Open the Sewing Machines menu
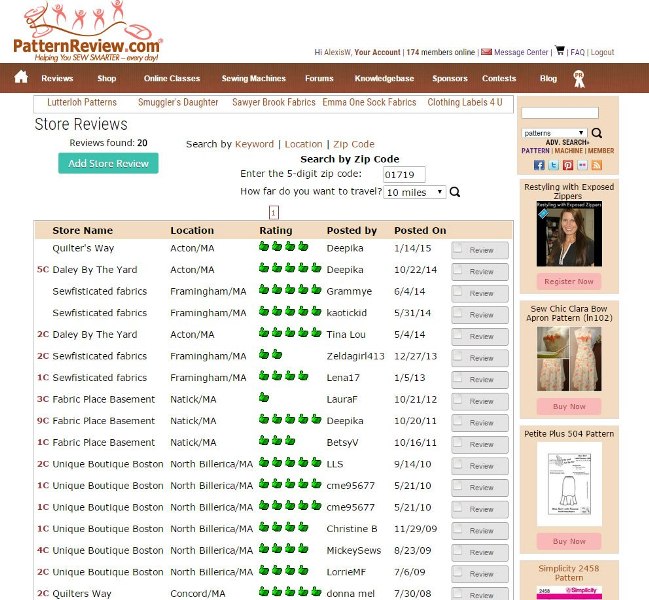This screenshot has width=649, height=600. tap(253, 78)
